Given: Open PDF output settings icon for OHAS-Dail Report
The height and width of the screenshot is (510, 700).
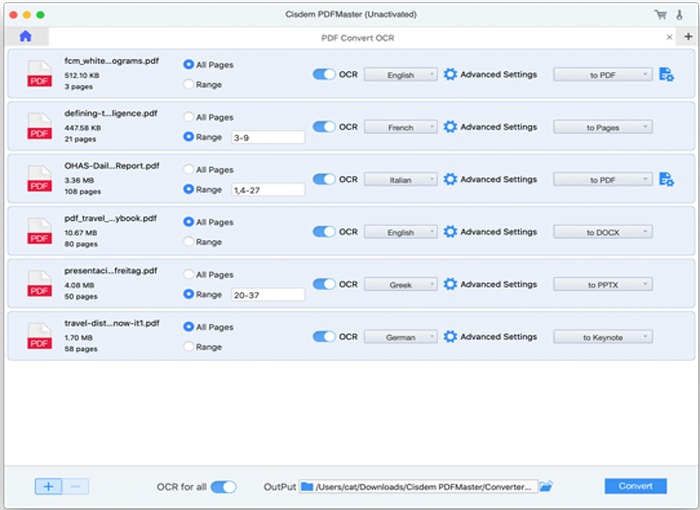Looking at the screenshot, I should [666, 179].
